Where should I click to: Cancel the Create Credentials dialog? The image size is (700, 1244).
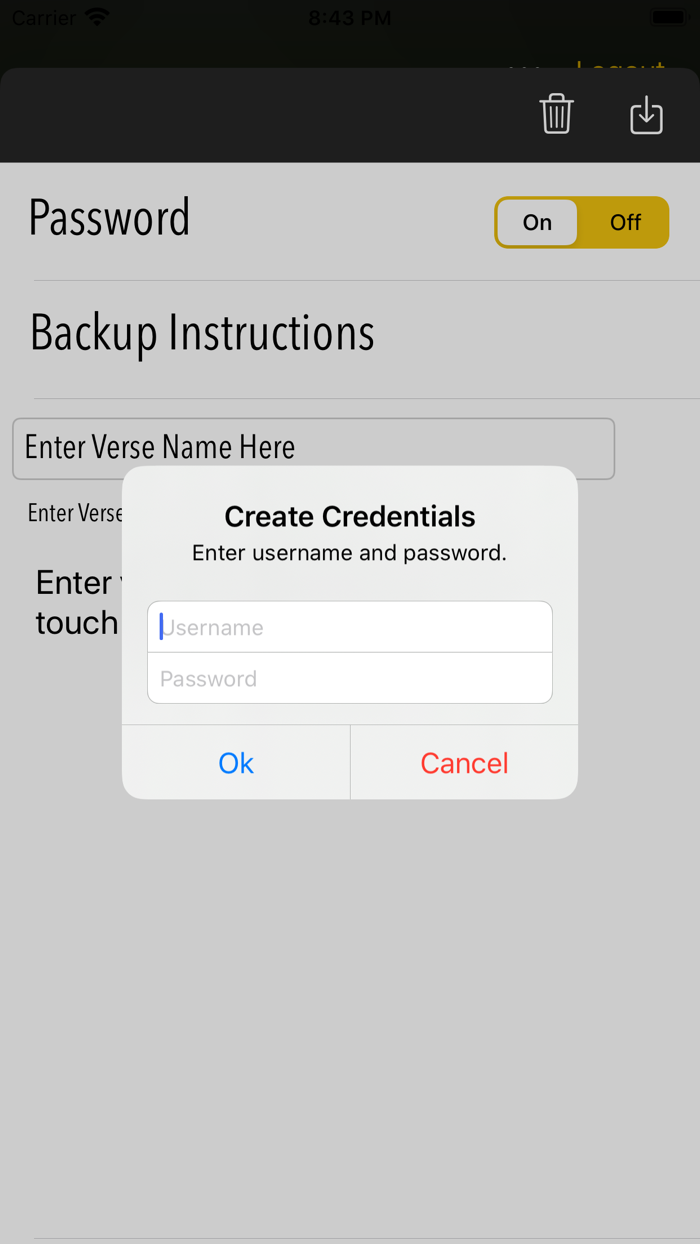(x=463, y=763)
